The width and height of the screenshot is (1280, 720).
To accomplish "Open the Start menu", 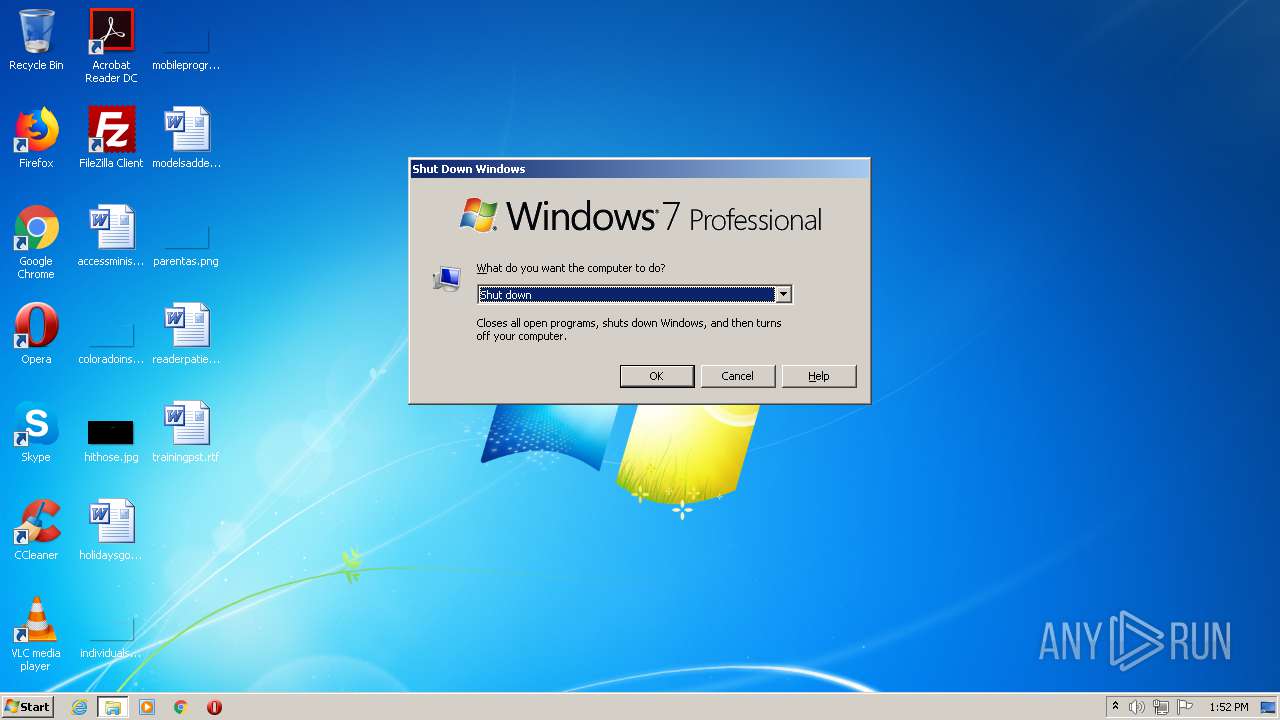I will pos(28,707).
